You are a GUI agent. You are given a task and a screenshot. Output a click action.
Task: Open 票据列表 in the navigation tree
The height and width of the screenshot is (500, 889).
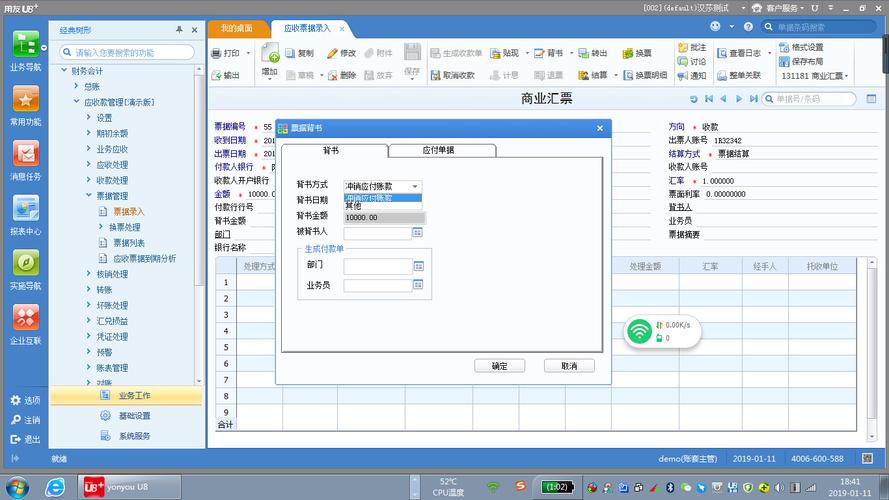coord(129,243)
